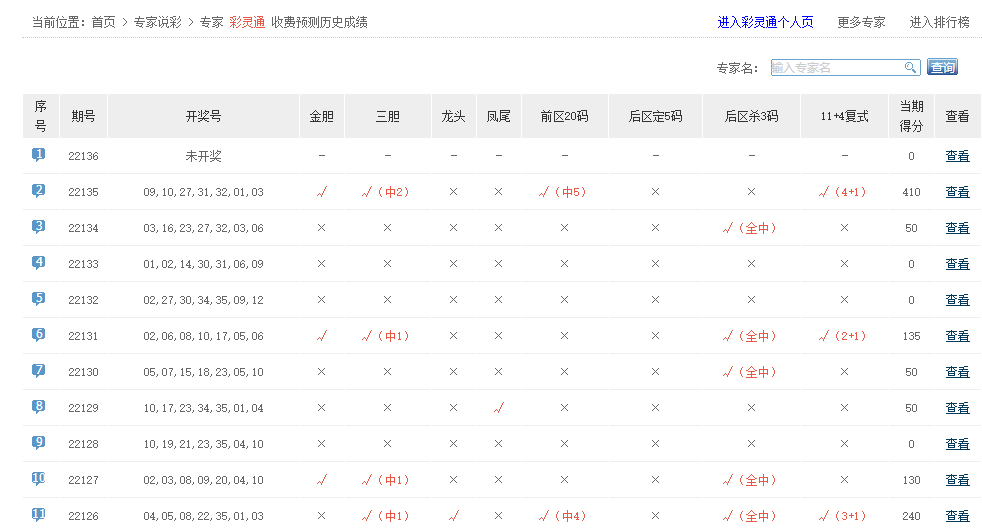Type in the 专家名 search input field
This screenshot has height=530, width=982.
coord(837,68)
